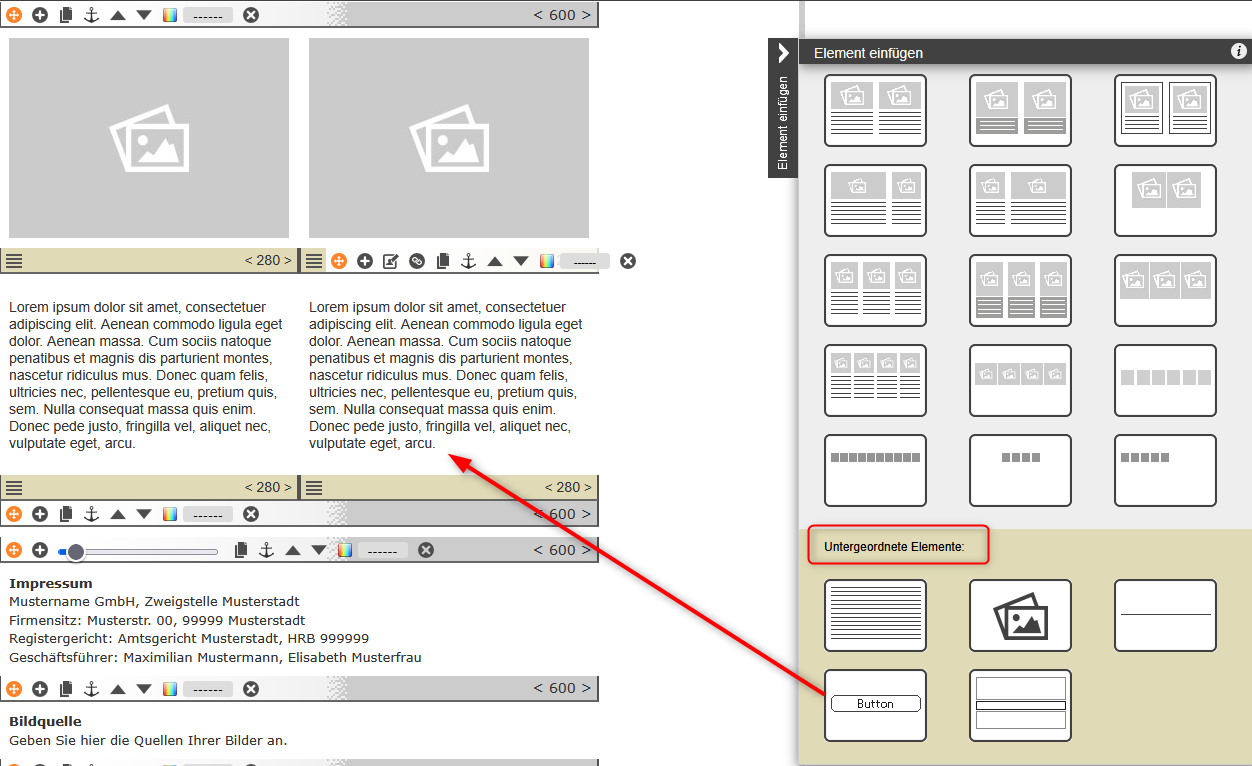The height and width of the screenshot is (766, 1252).
Task: Insert the Button sub-element
Action: click(875, 705)
